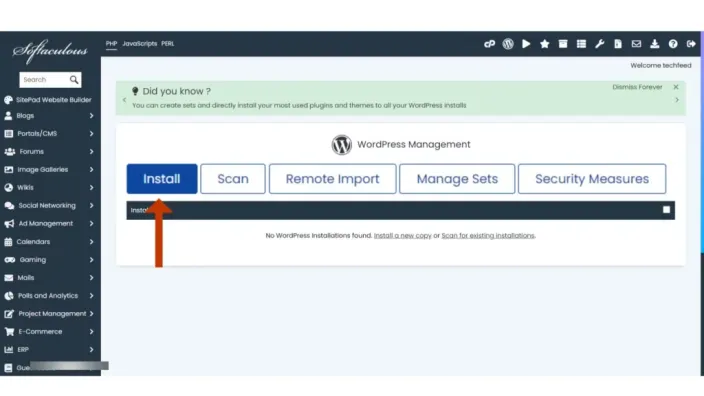The width and height of the screenshot is (704, 396).
Task: Expand the Portals/CMS category chevron
Action: click(91, 134)
